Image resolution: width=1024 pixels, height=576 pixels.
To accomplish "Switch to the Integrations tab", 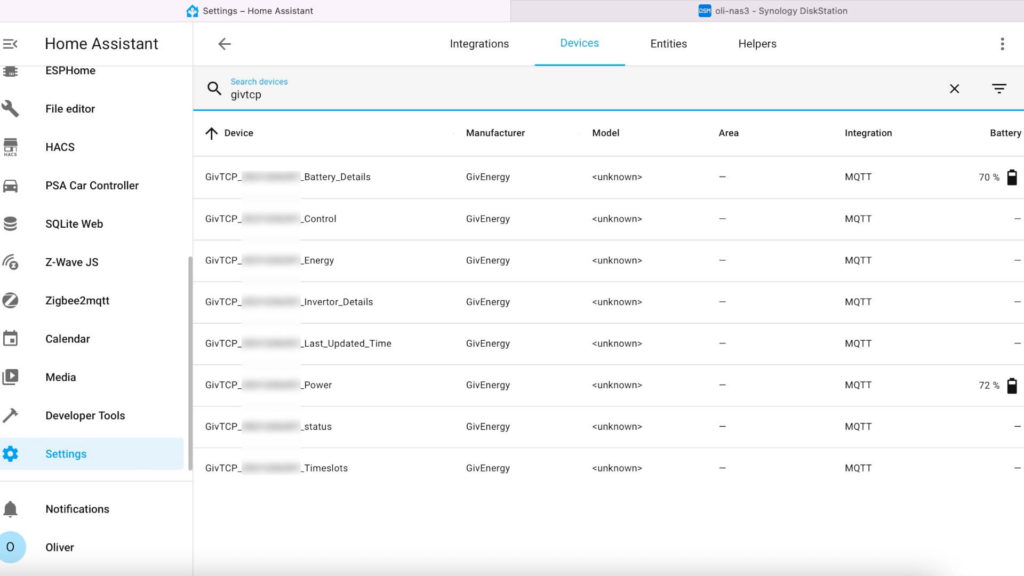I will [479, 44].
